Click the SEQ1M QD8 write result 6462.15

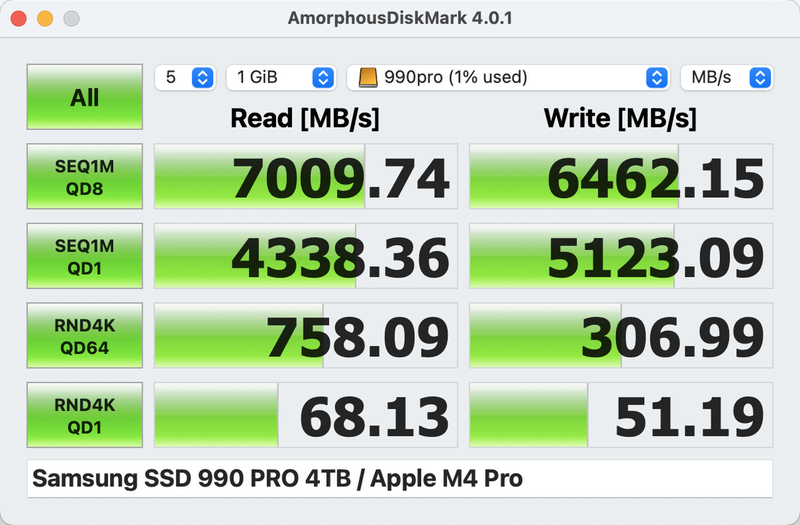pos(621,177)
